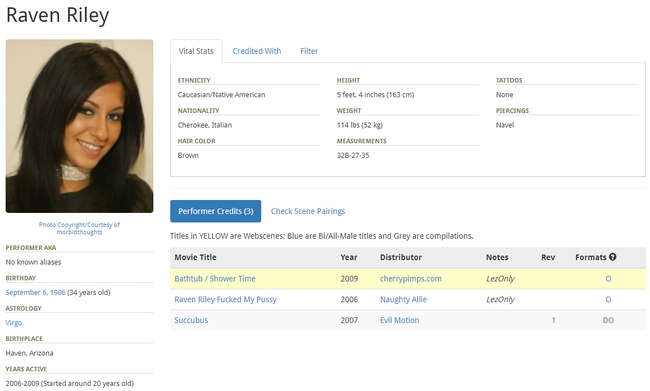Screen dimensions: 650x391
Task: Click the performer profile photo
Action: coord(80,126)
